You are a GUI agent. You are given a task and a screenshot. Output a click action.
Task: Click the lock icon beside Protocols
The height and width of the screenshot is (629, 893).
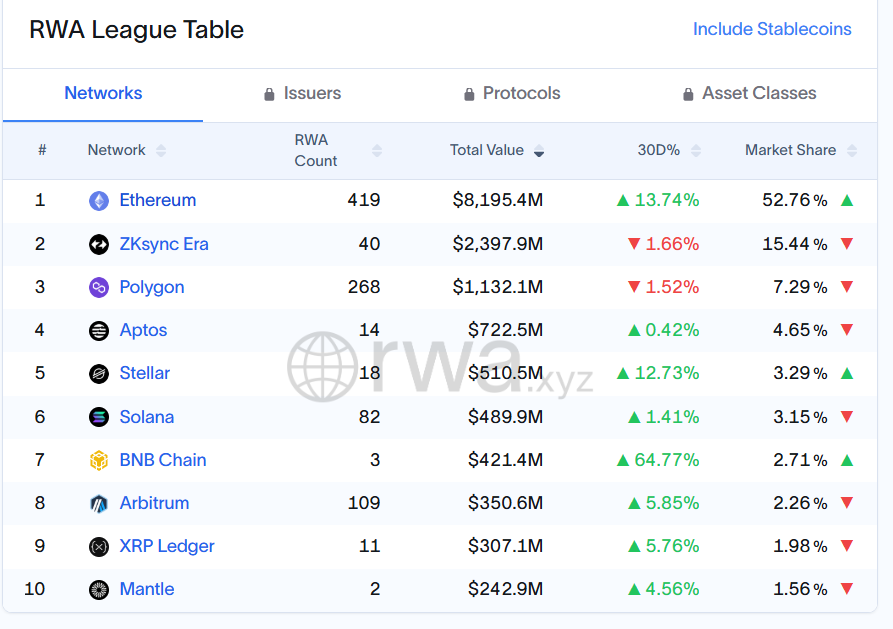click(469, 94)
